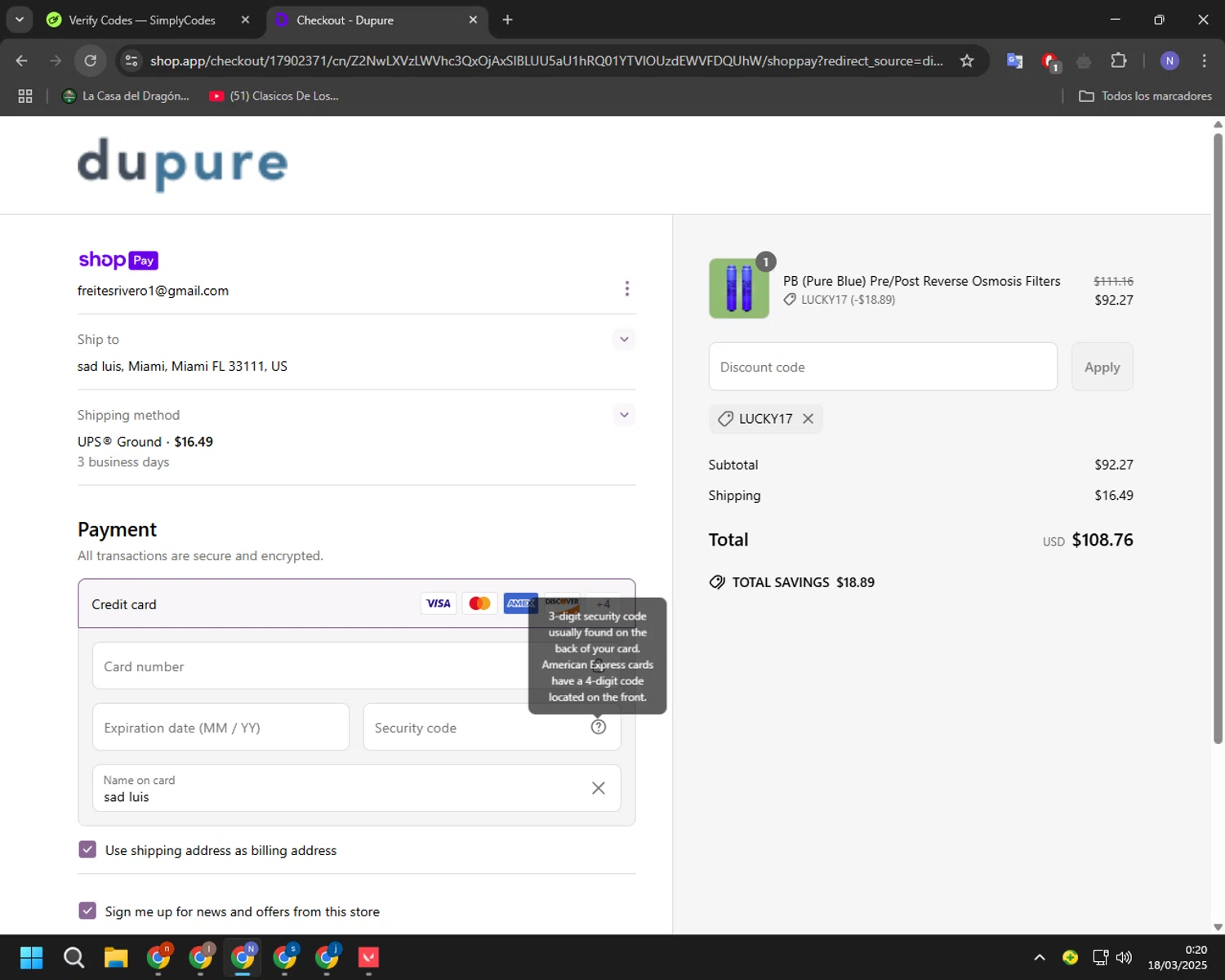The image size is (1225, 980).
Task: Open the N profile avatar menu
Action: point(1169,60)
